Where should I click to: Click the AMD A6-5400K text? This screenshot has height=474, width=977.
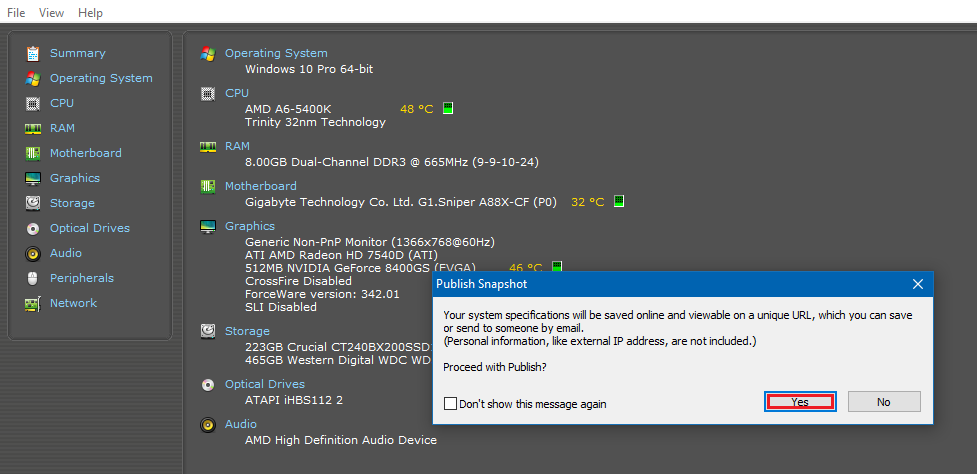[288, 109]
